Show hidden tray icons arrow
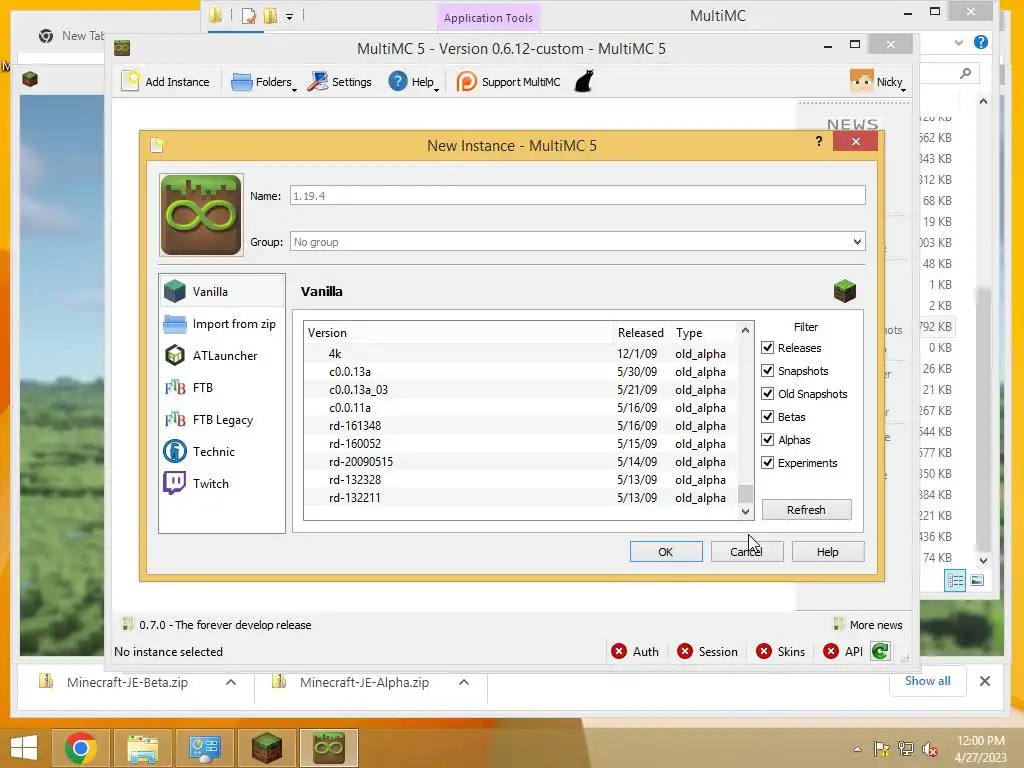Viewport: 1024px width, 768px height. (857, 749)
